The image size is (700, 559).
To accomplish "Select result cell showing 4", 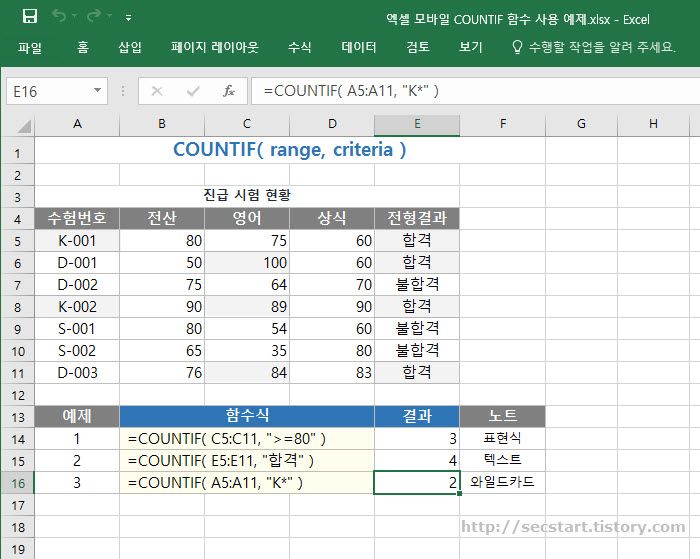I will pos(417,461).
